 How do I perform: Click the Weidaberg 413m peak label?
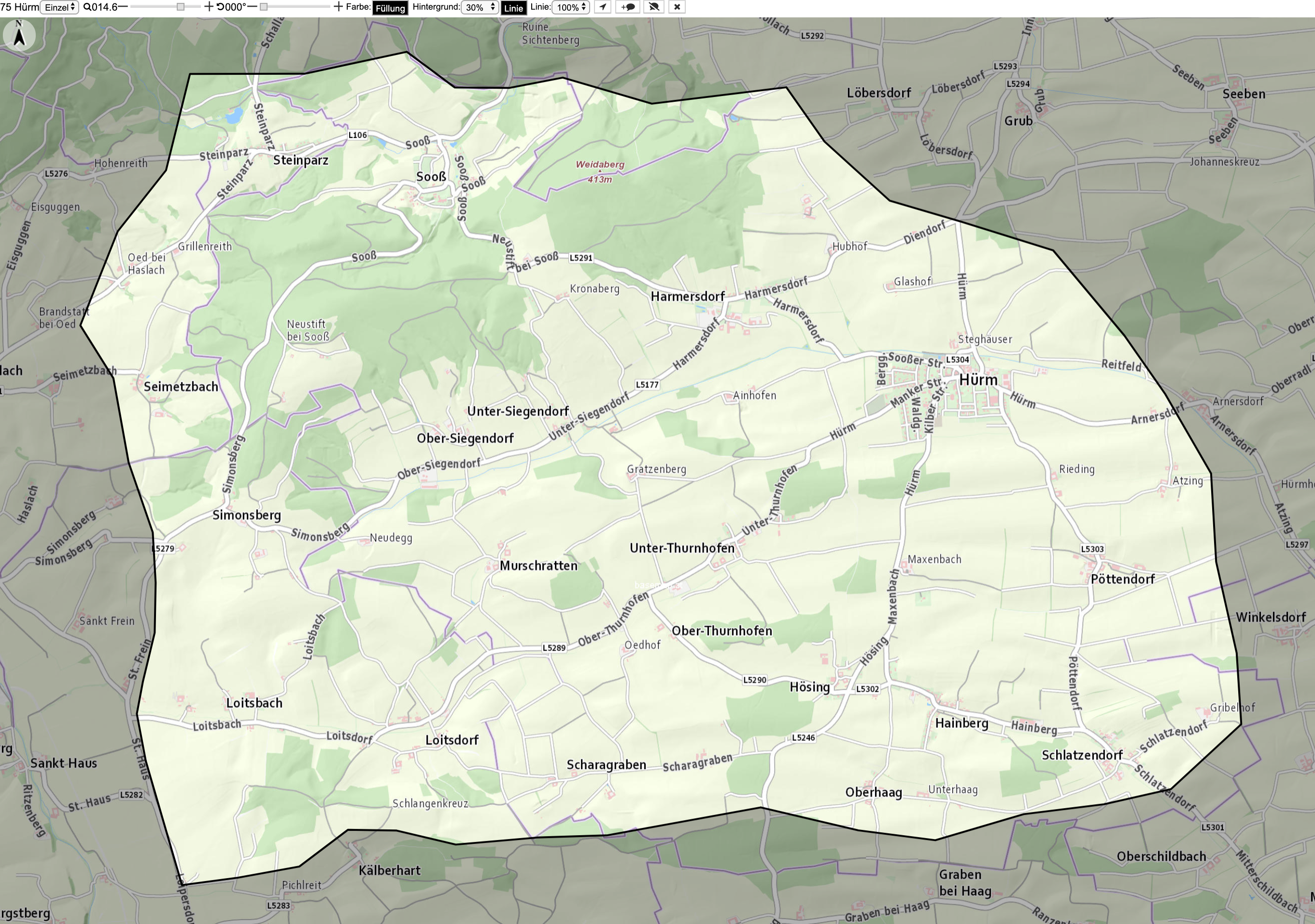coord(600,171)
